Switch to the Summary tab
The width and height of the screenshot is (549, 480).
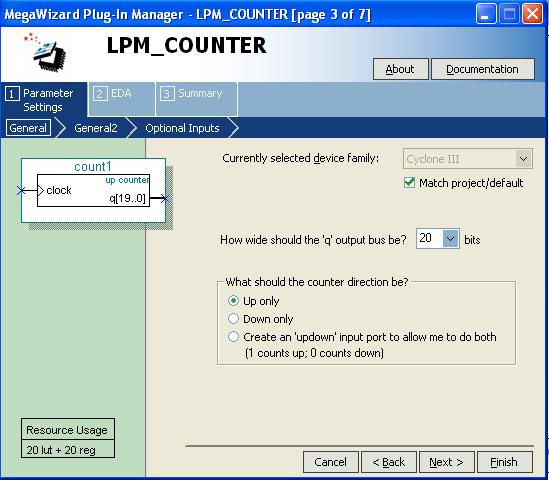(196, 99)
